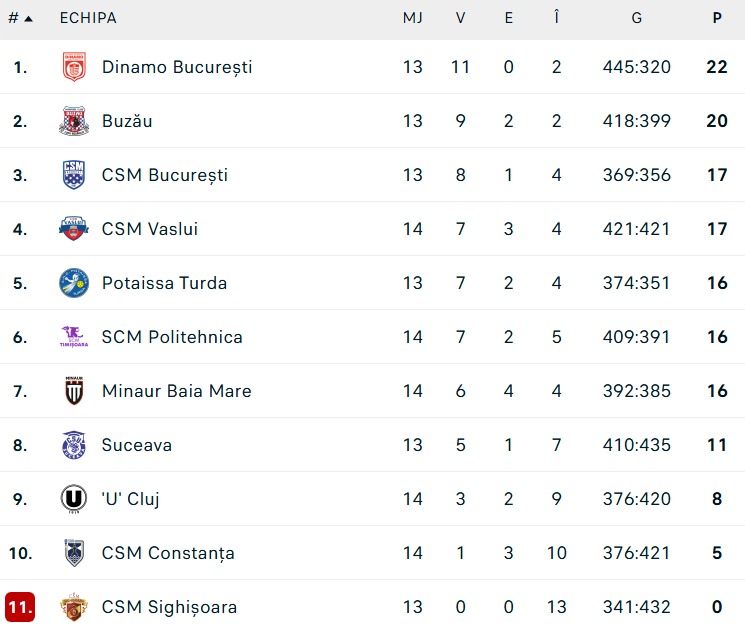Click the 'U' Cluj team logo
The width and height of the screenshot is (745, 631).
click(74, 499)
